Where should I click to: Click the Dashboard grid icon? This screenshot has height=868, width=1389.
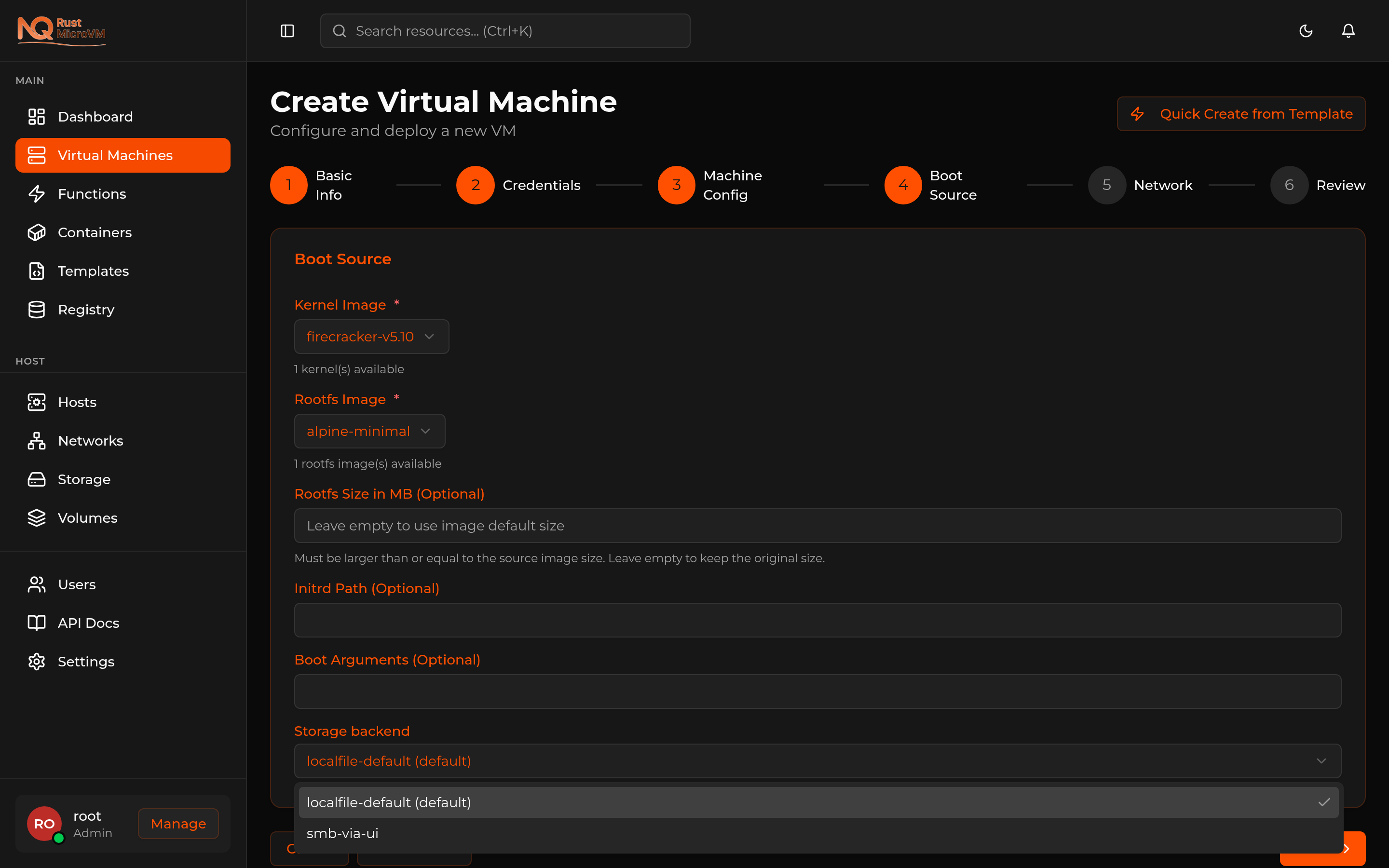[x=37, y=117]
